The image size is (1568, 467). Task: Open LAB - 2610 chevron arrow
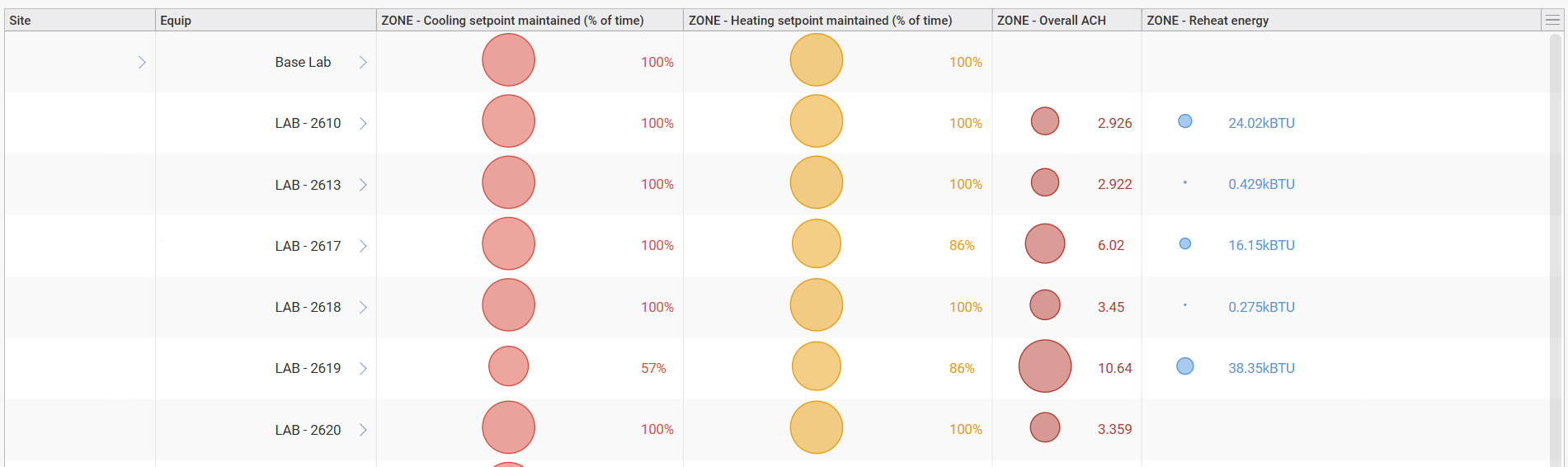[x=363, y=123]
